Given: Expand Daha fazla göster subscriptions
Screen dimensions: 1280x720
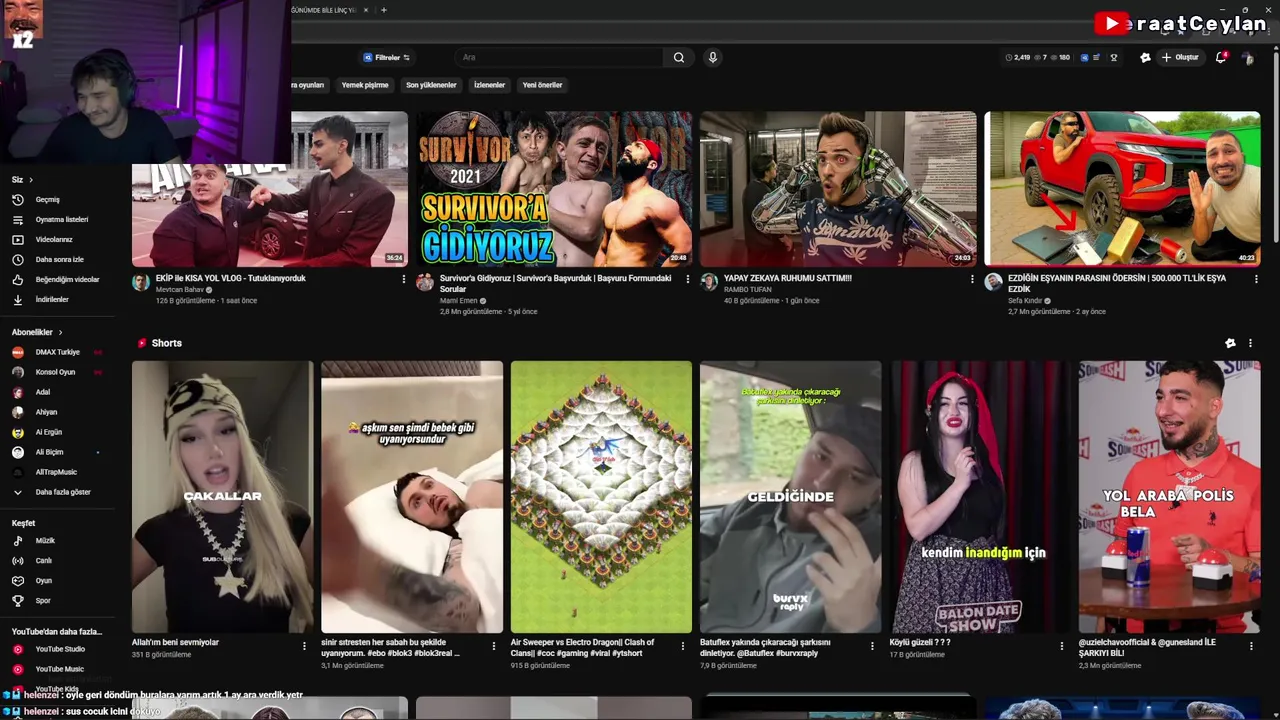Looking at the screenshot, I should coord(52,492).
